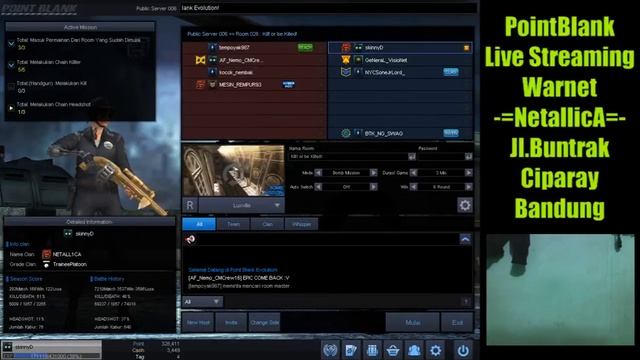The image size is (640, 360).
Task: Click GeNeral_VisioNet orange clan emblem
Action: [x=346, y=60]
